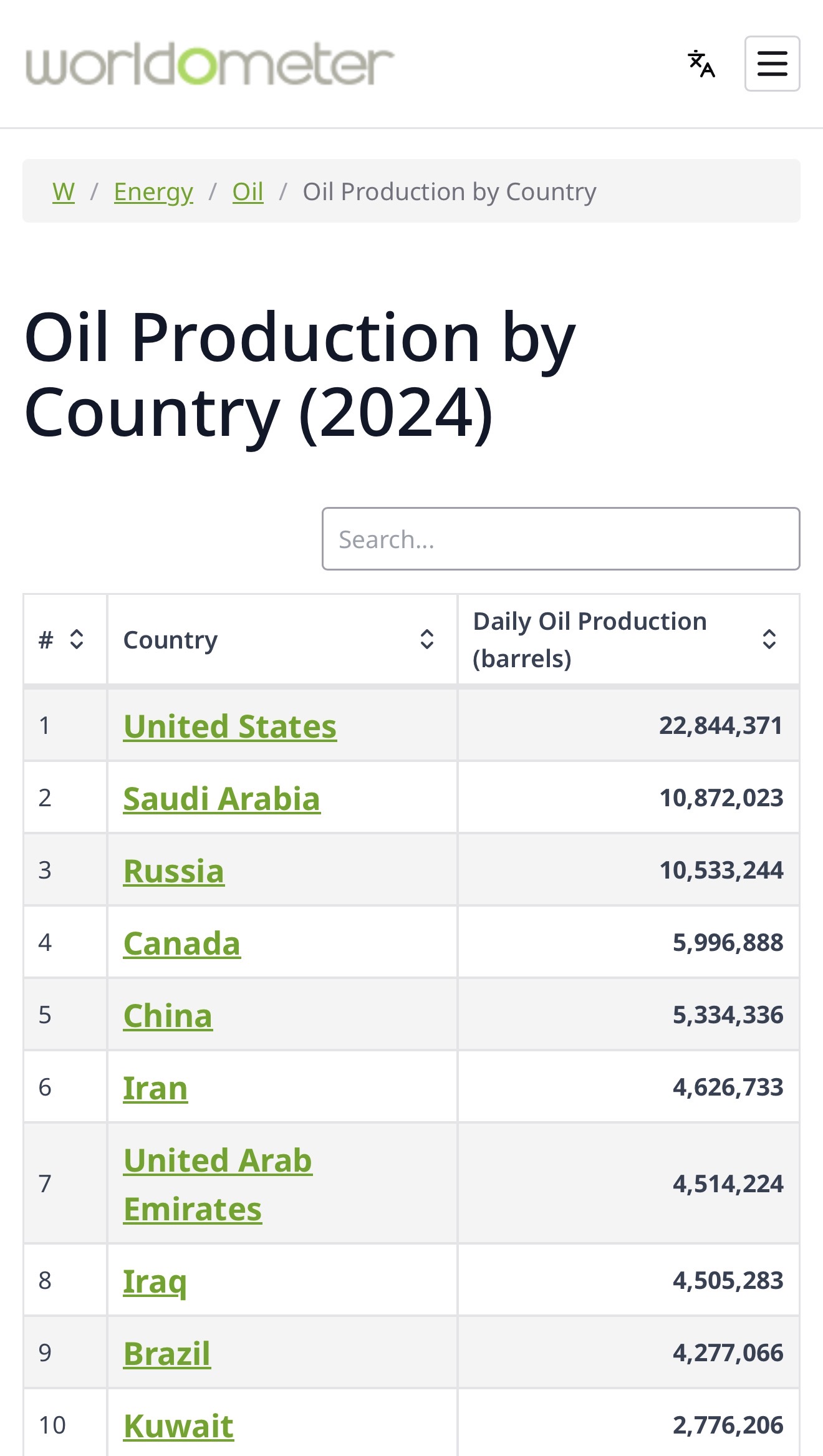Open the United Arab Emirates link
This screenshot has height=1456, width=823.
pyautogui.click(x=218, y=1184)
